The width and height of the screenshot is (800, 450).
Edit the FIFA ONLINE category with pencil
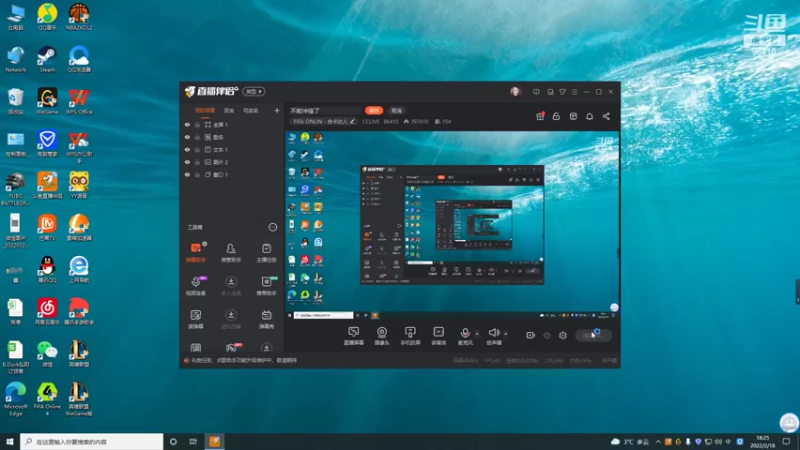(352, 121)
